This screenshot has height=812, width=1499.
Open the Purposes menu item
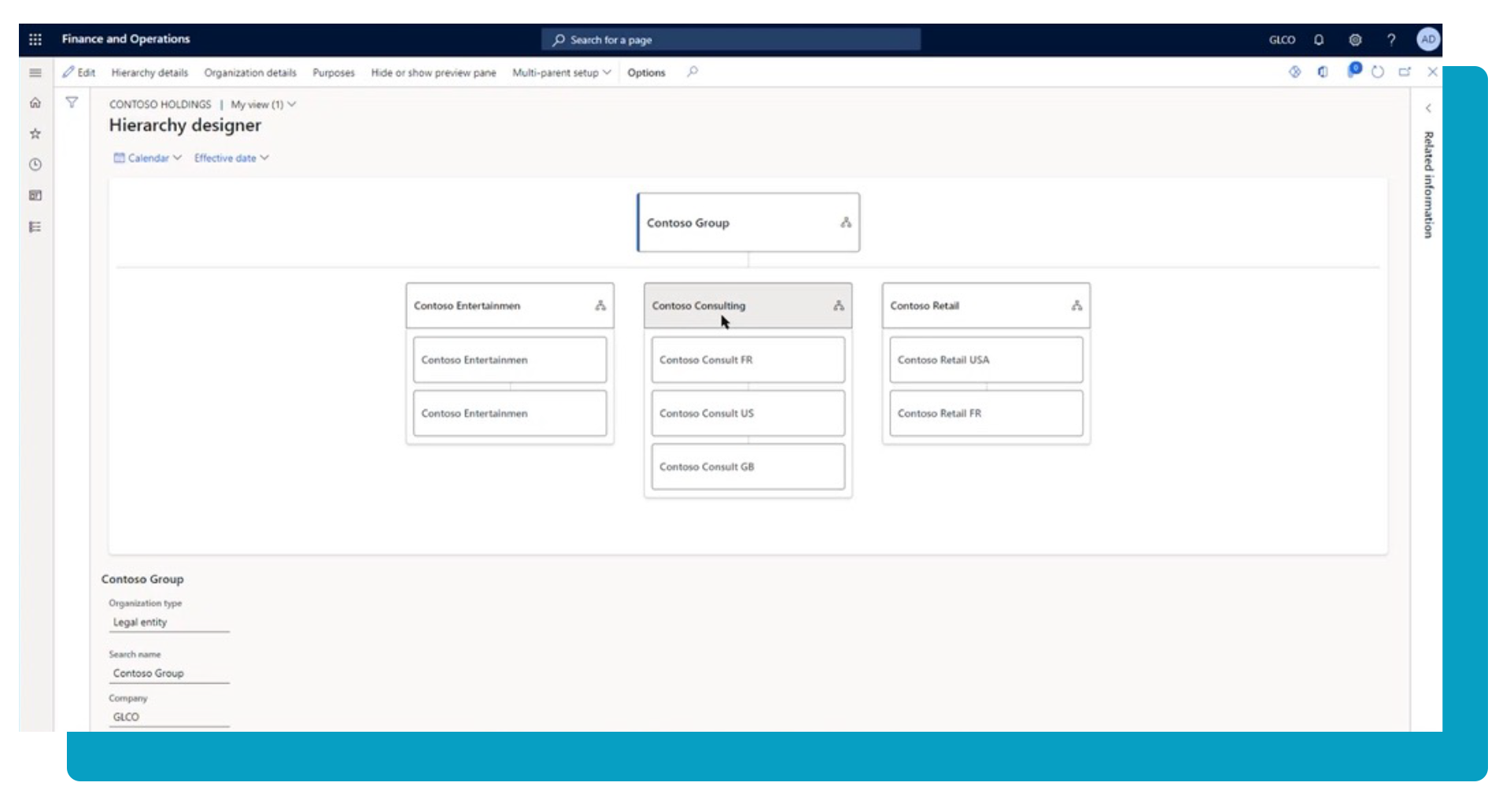[x=334, y=72]
